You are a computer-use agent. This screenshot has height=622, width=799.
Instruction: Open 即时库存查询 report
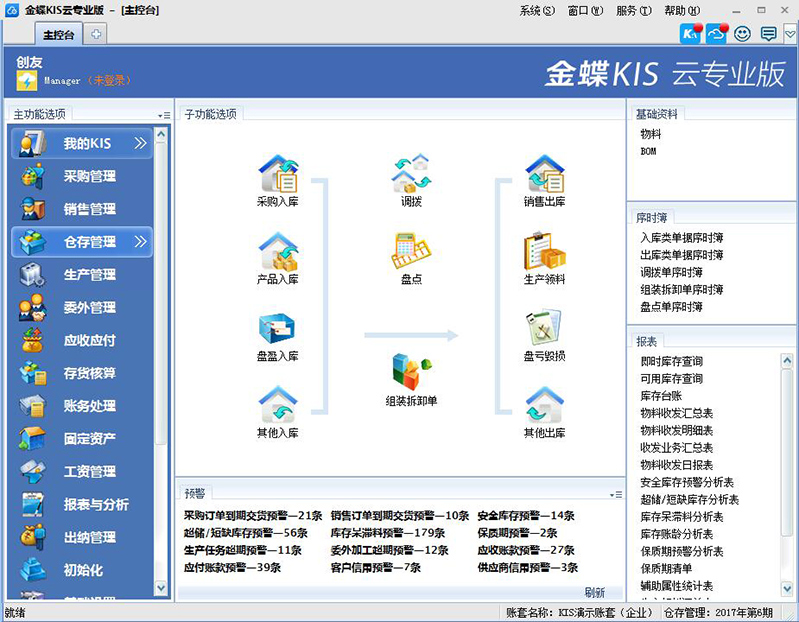tap(672, 362)
